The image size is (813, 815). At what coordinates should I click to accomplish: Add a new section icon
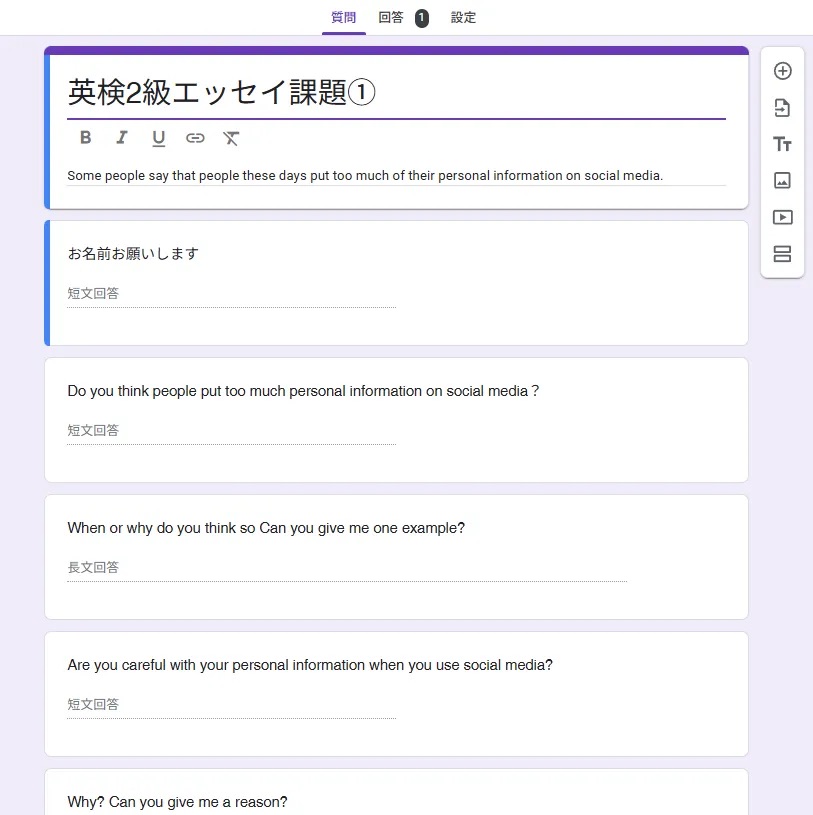(782, 254)
